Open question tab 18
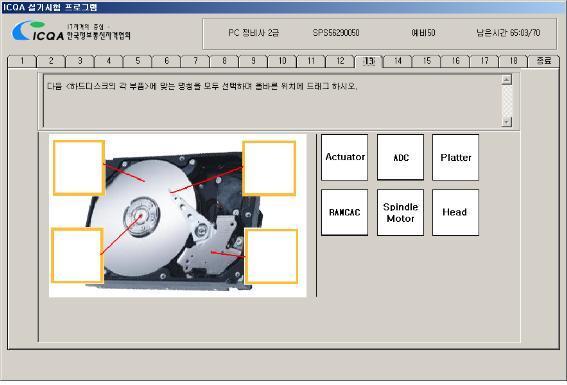Screen dimensions: 567x385 pyautogui.click(x=514, y=61)
